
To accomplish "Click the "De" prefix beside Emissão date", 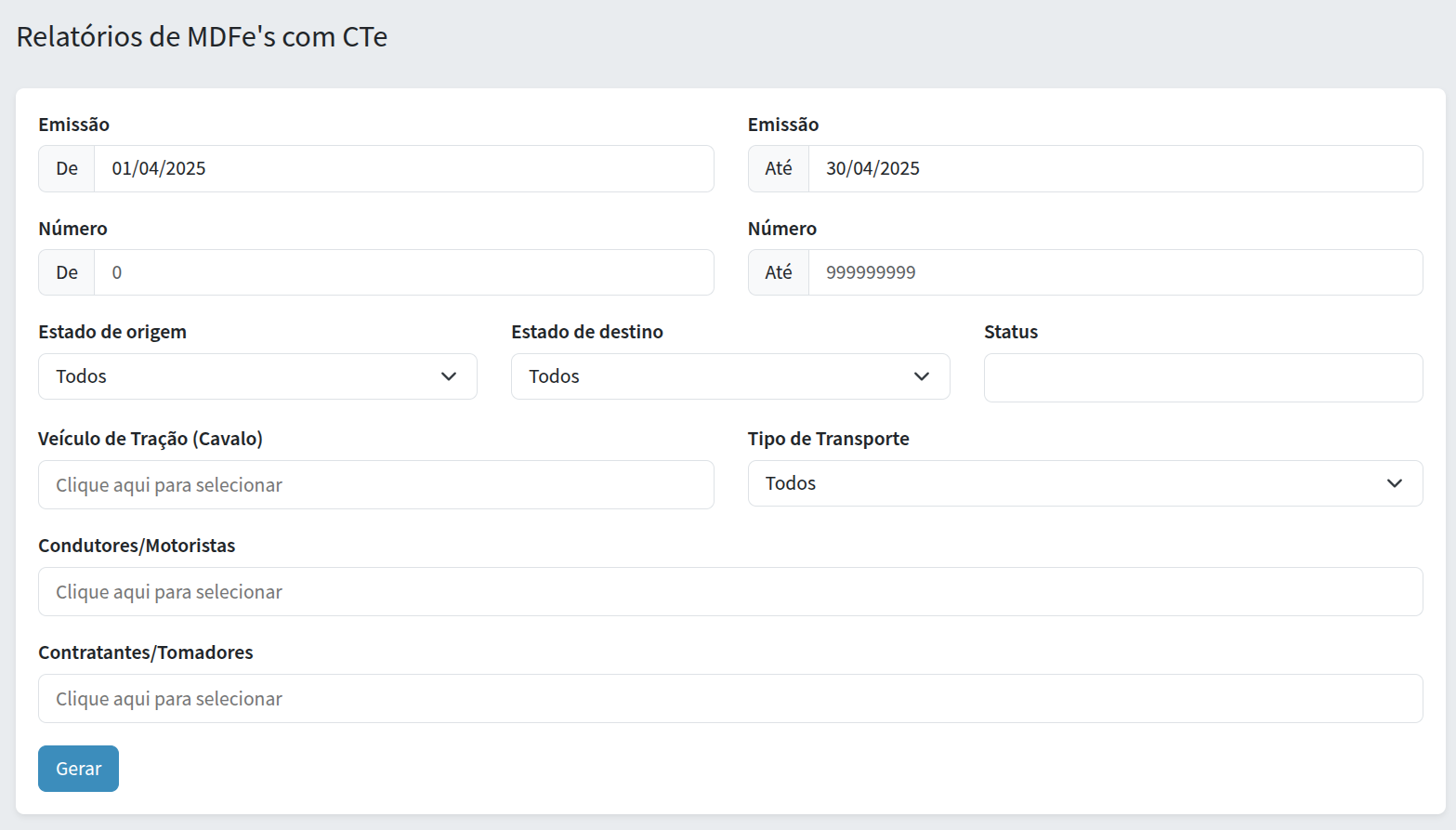I will [67, 168].
